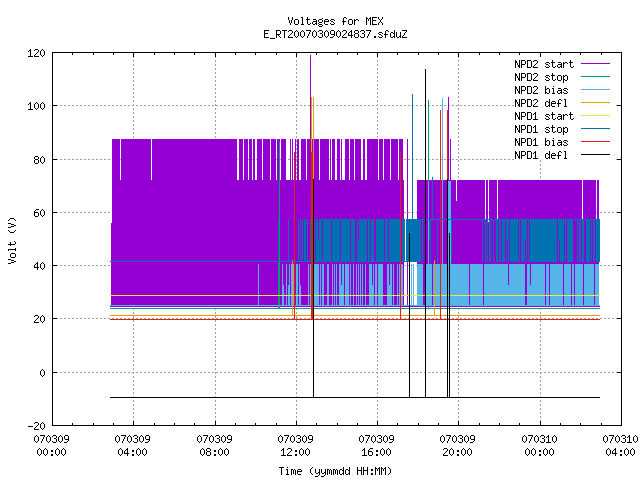This screenshot has width=640, height=480.
Task: Click the 'Time (yymmdd HH:MM)' x-axis label
Action: coord(335,471)
